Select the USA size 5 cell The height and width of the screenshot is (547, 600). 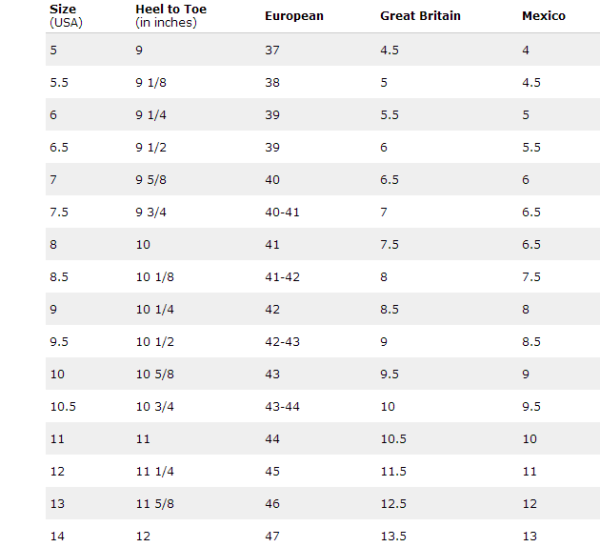pos(53,50)
